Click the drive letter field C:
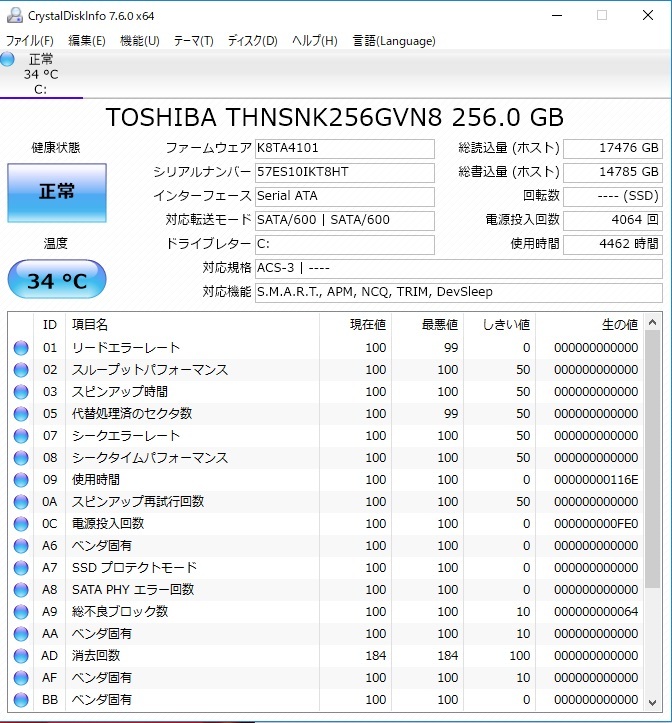Screen dimensions: 672x723 345,244
